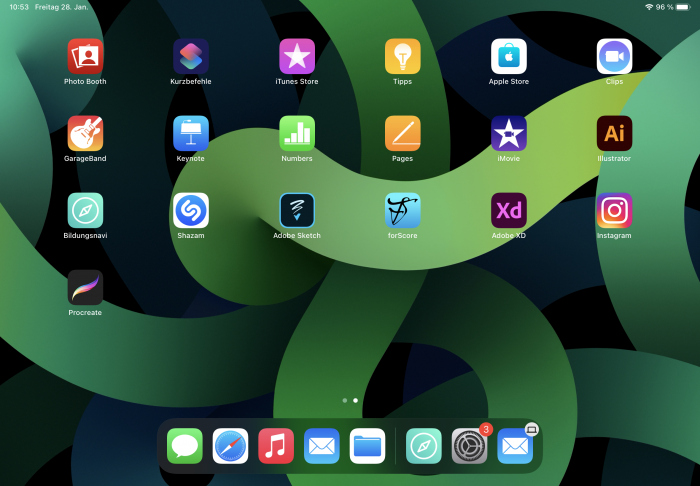The height and width of the screenshot is (486, 700).
Task: Launch Instagram
Action: tap(614, 211)
